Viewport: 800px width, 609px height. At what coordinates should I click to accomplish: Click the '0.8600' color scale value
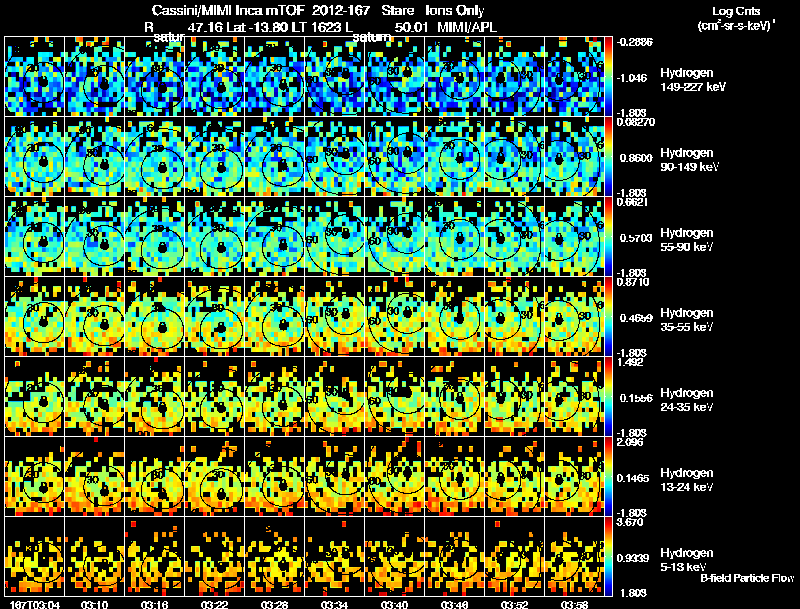pyautogui.click(x=636, y=158)
